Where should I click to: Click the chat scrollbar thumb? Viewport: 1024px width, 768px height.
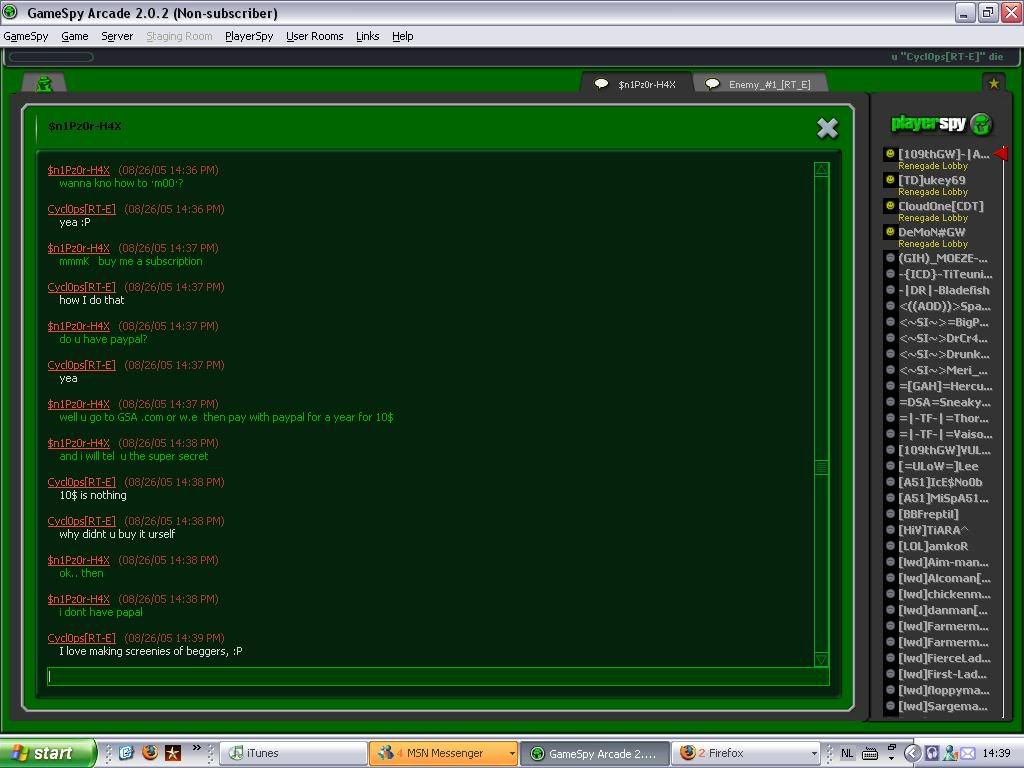coord(822,467)
